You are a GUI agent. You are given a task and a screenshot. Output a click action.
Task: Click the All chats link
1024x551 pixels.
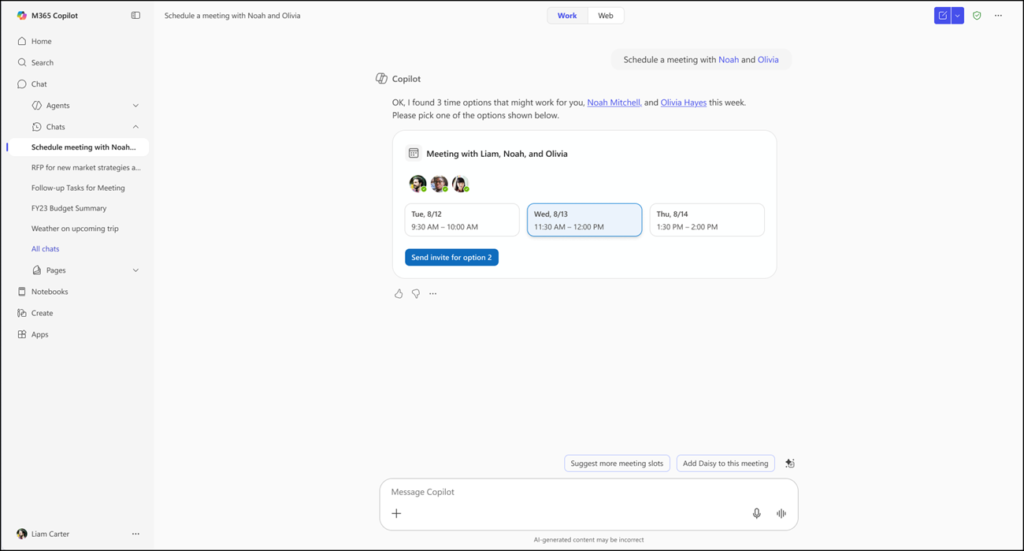click(45, 249)
